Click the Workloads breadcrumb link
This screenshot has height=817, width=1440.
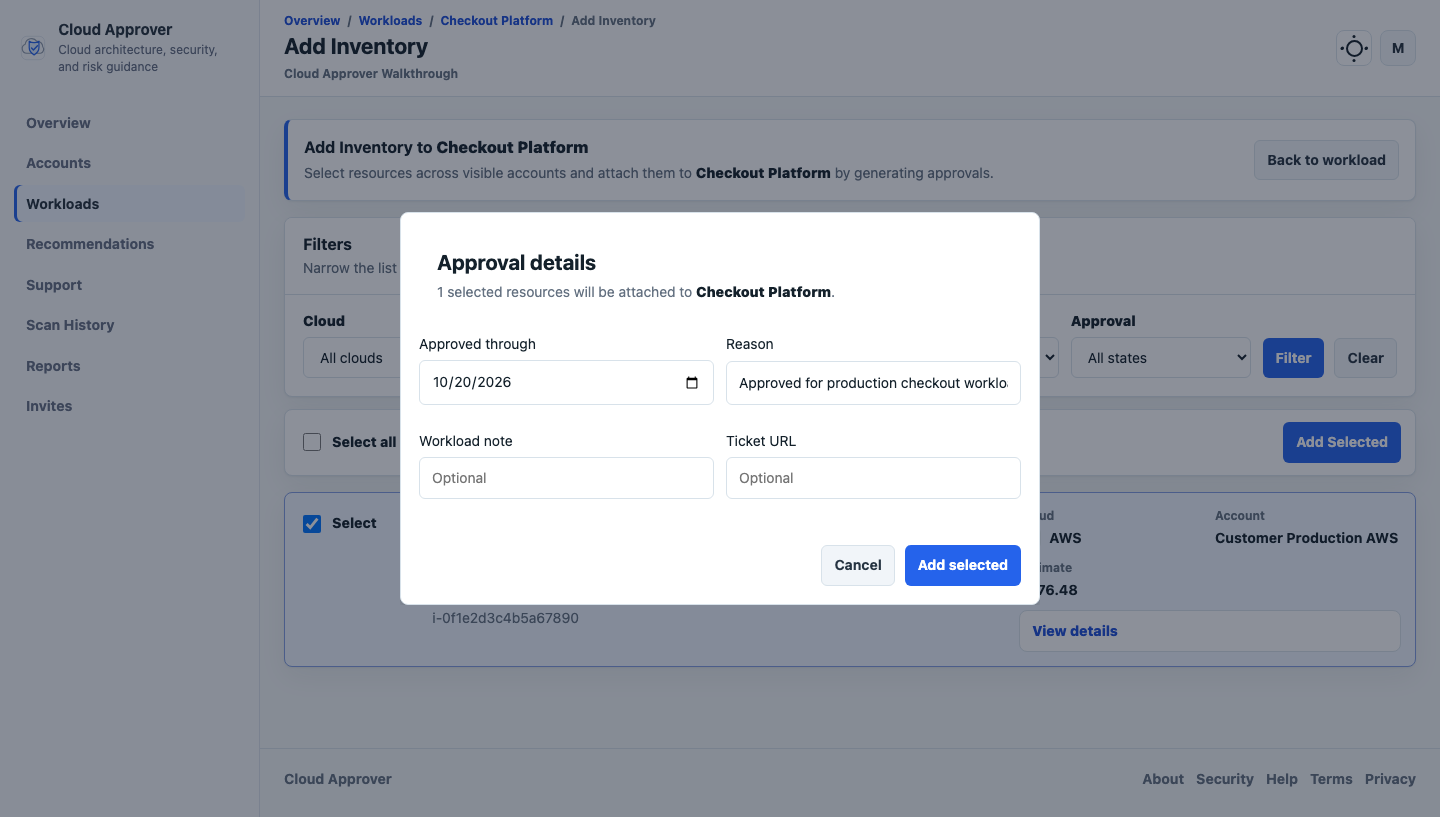click(389, 20)
